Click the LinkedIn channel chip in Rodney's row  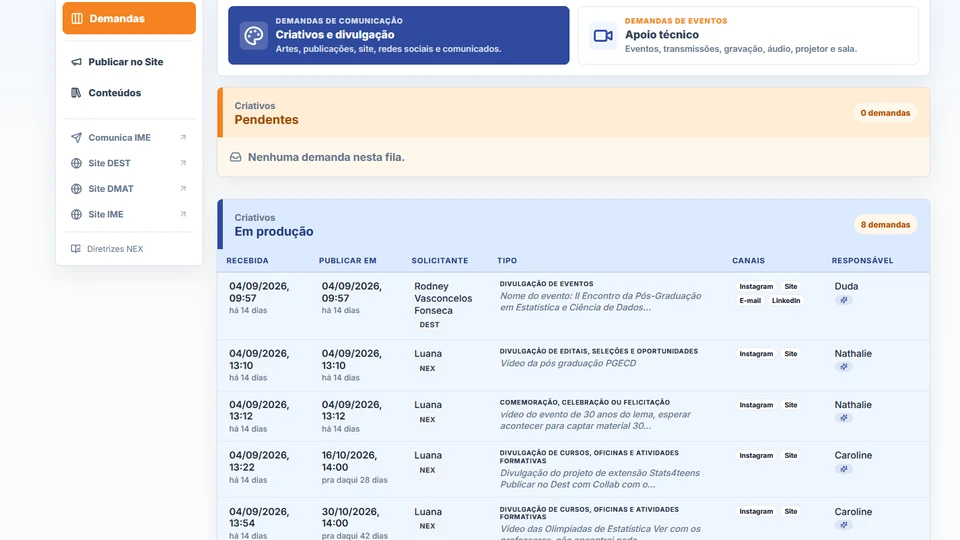coord(786,301)
